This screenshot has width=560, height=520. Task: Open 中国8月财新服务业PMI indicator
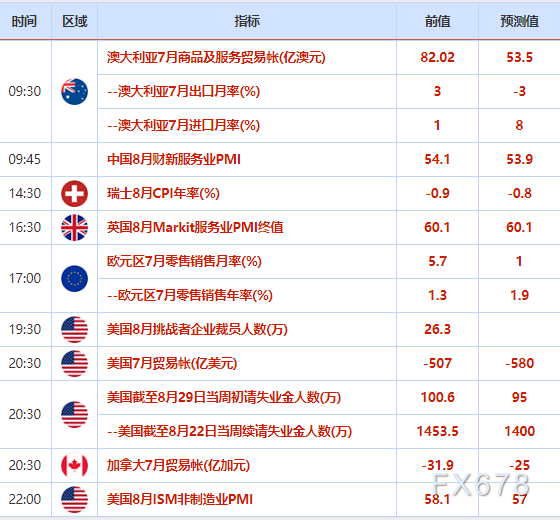[174, 159]
